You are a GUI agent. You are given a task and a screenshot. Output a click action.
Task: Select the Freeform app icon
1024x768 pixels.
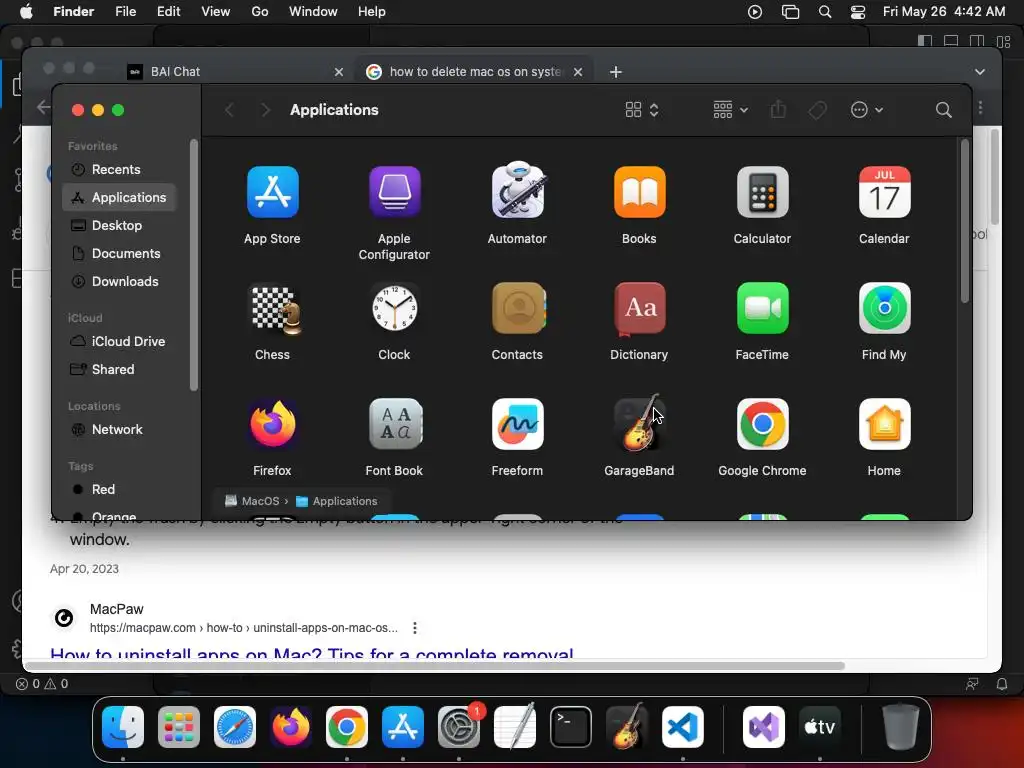(517, 424)
